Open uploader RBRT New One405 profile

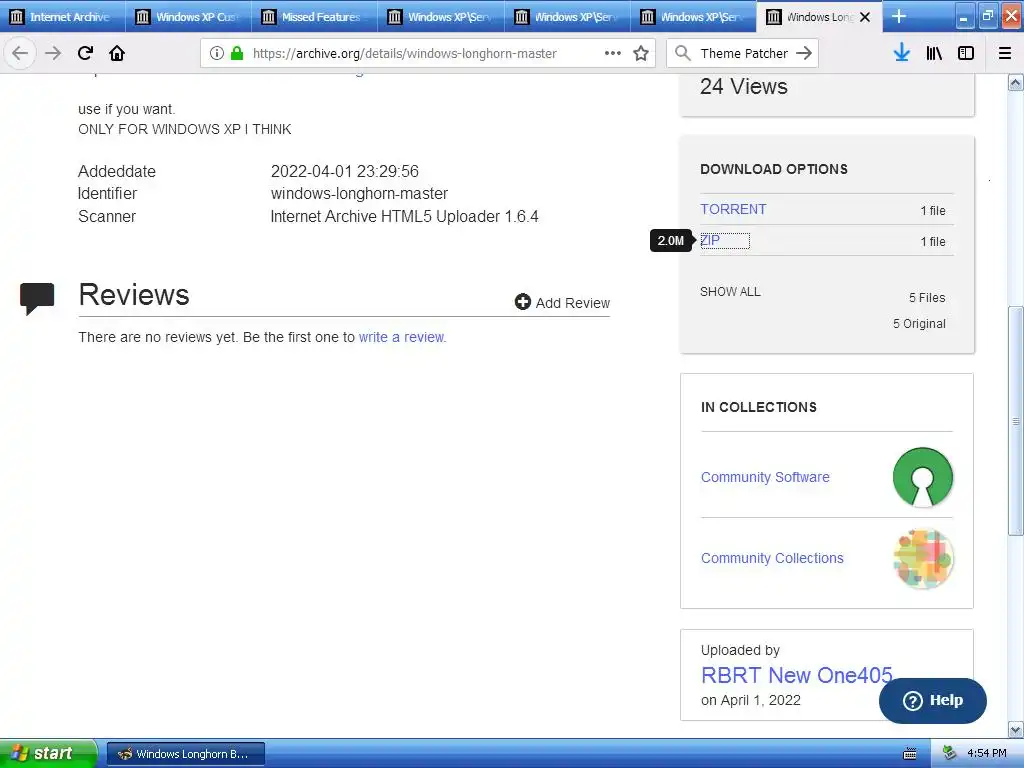point(796,675)
